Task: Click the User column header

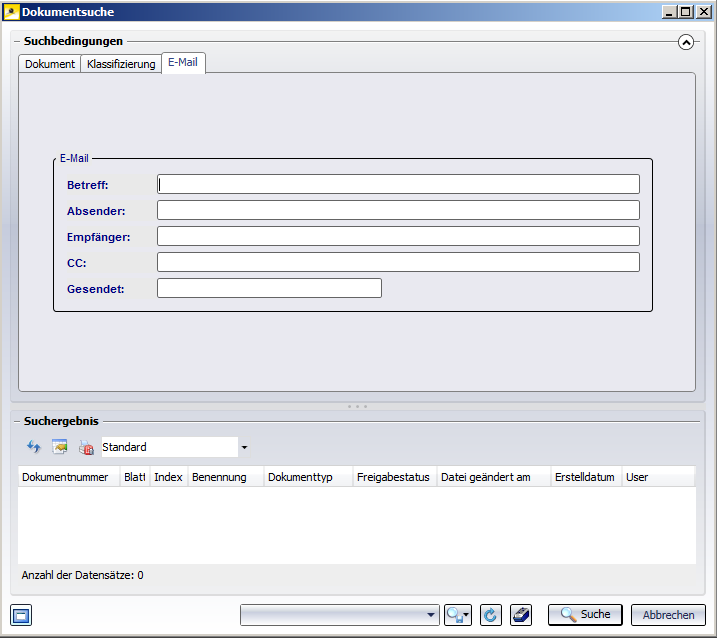Action: click(x=658, y=477)
